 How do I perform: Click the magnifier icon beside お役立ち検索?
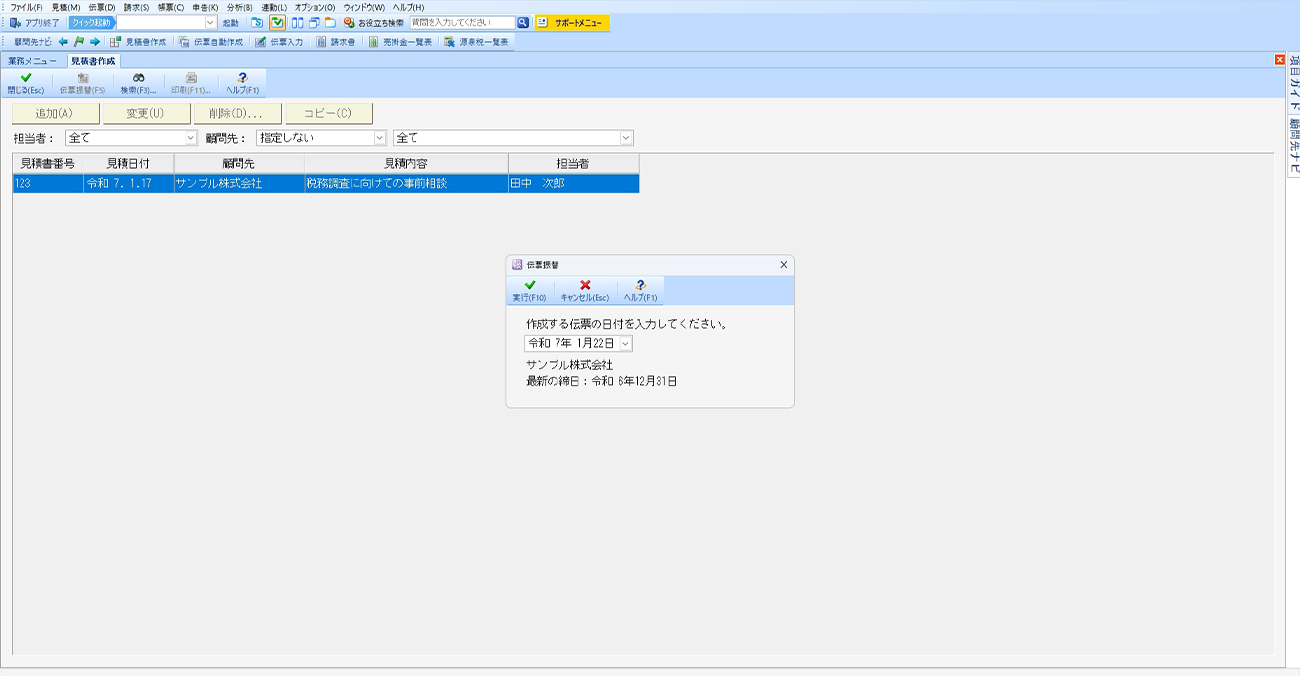click(x=523, y=22)
